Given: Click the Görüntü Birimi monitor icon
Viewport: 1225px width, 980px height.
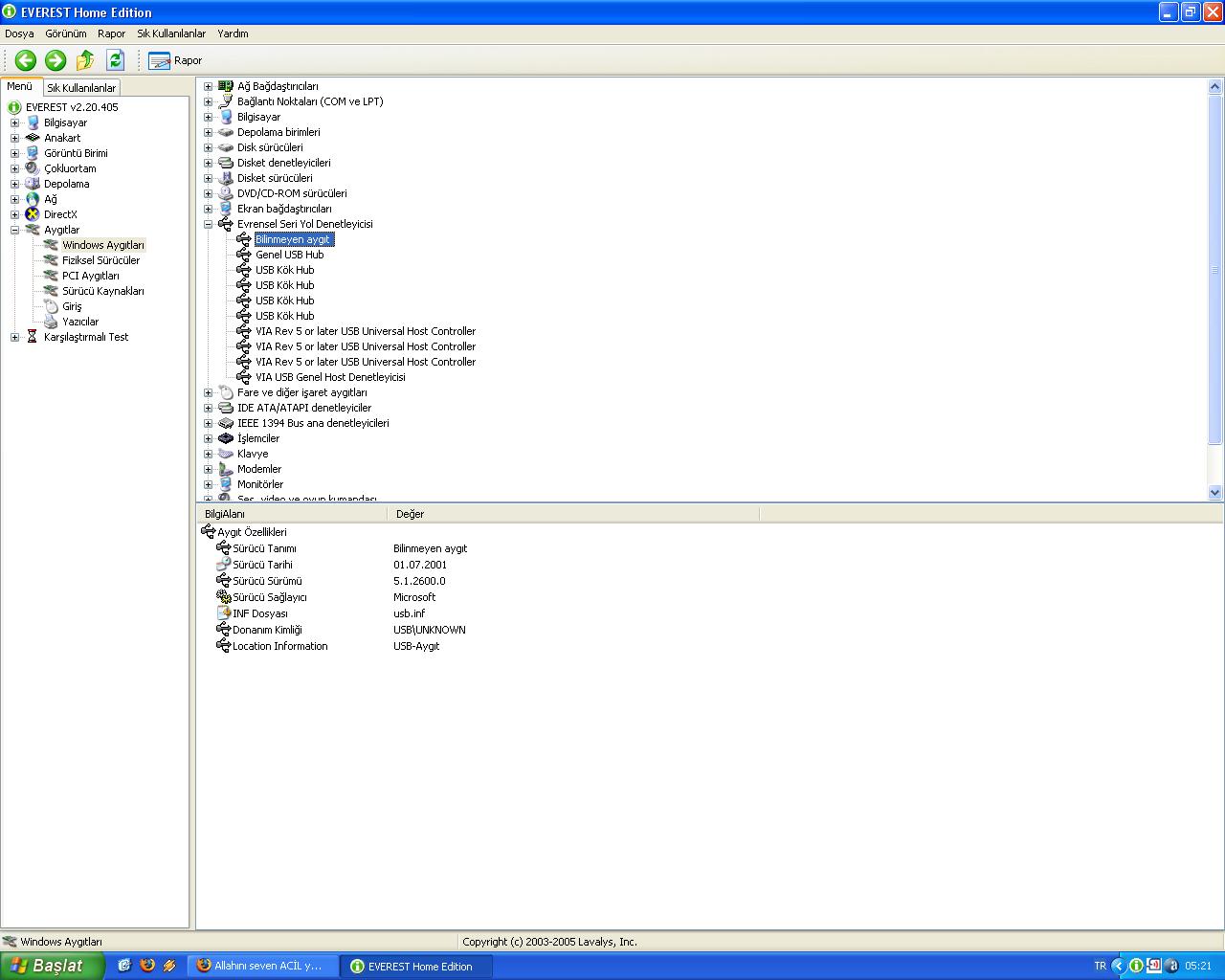Looking at the screenshot, I should (x=33, y=153).
